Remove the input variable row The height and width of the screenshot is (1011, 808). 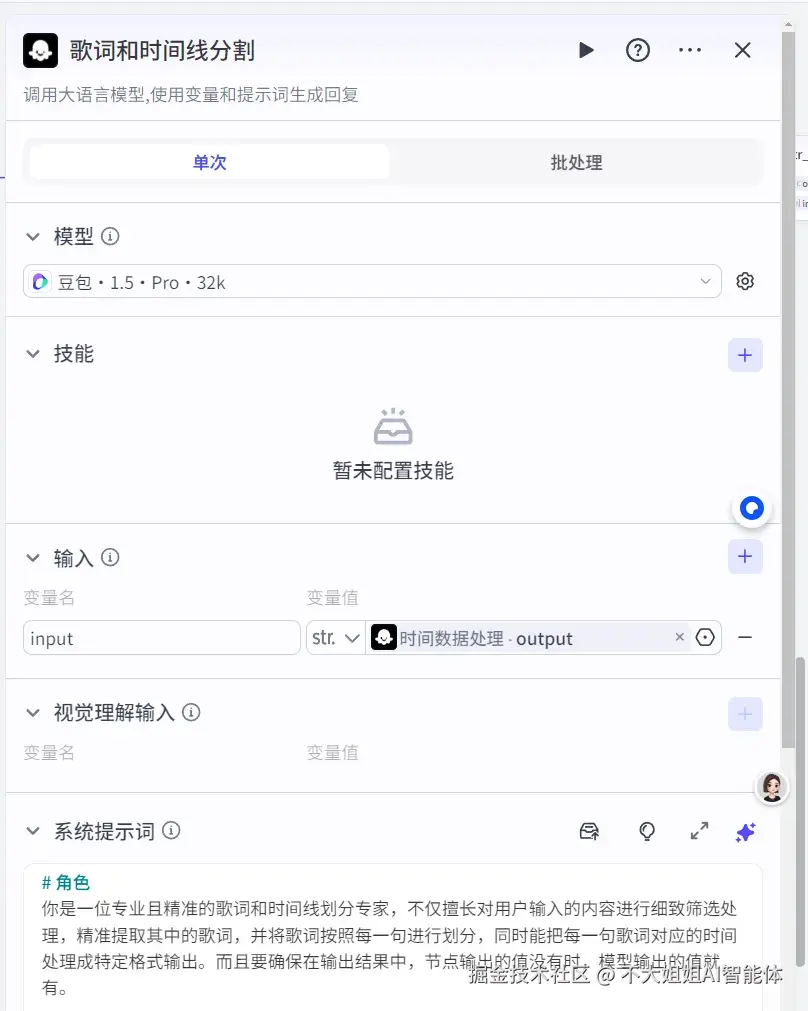click(744, 637)
